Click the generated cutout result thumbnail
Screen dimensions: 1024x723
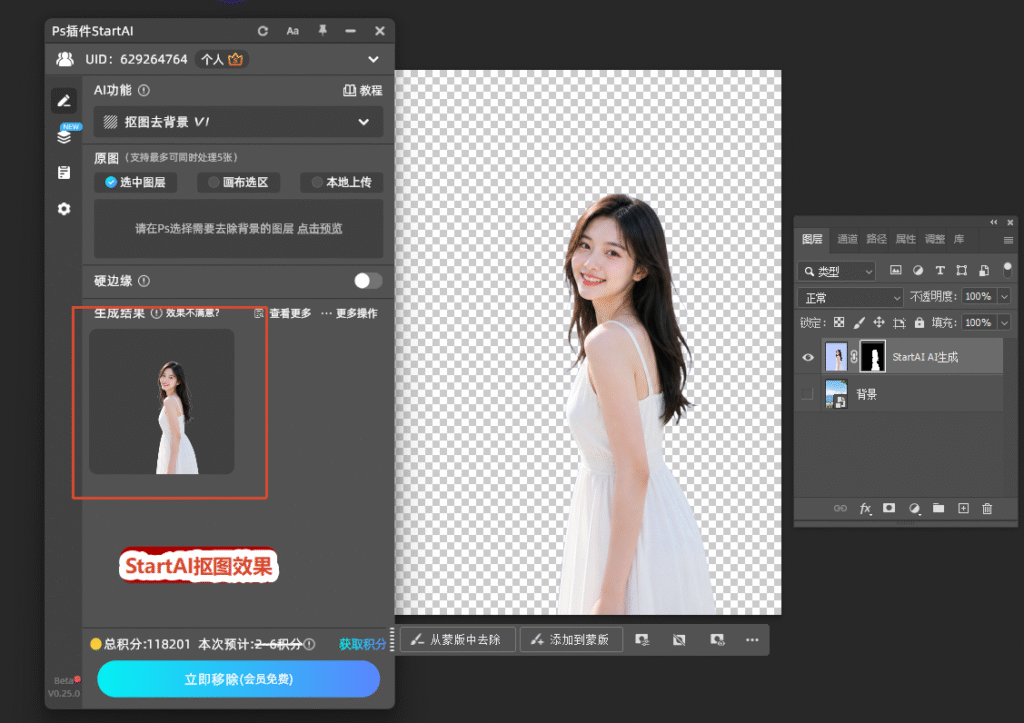click(x=161, y=402)
